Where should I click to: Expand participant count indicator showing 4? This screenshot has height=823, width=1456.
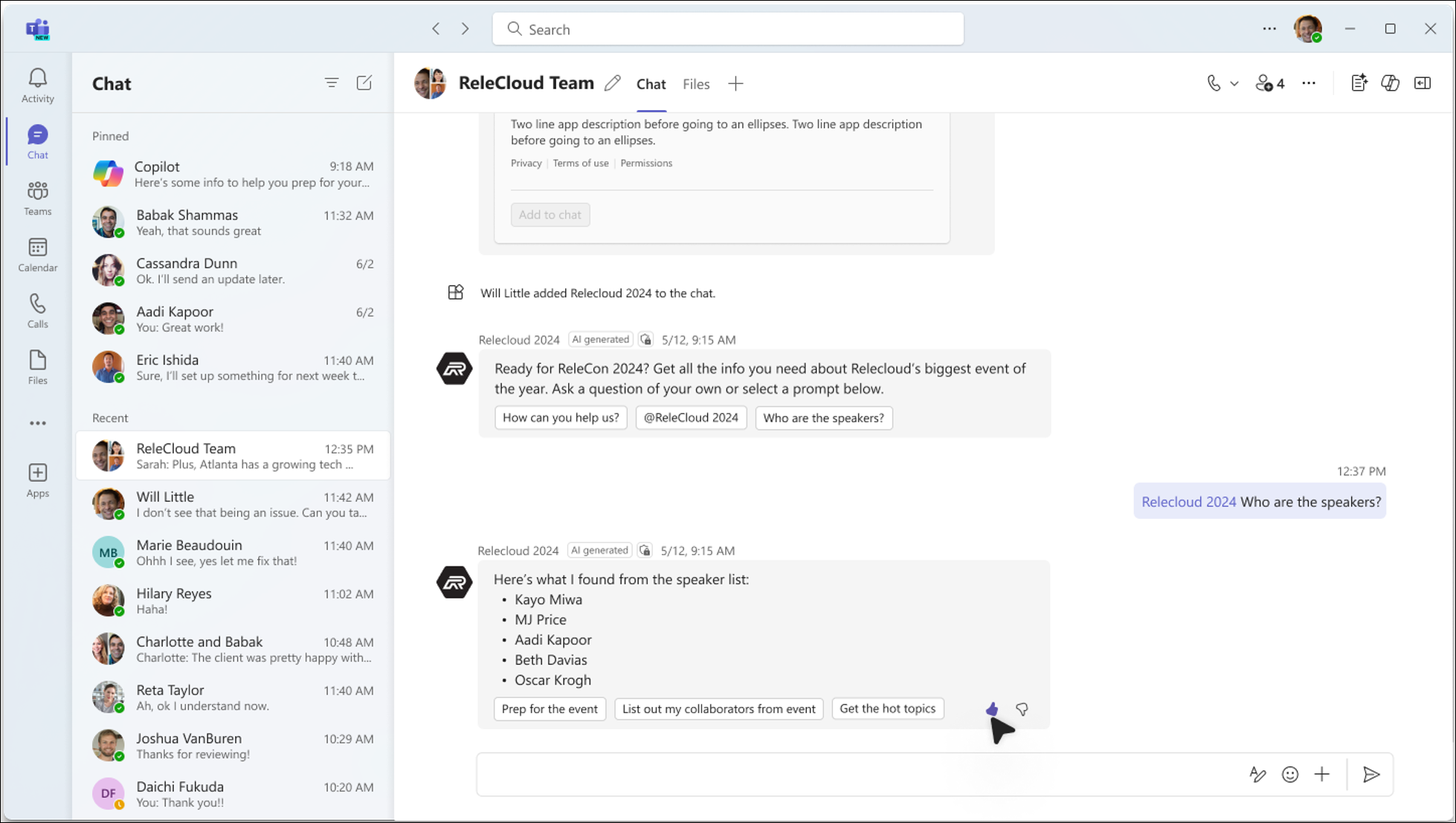(x=1270, y=83)
